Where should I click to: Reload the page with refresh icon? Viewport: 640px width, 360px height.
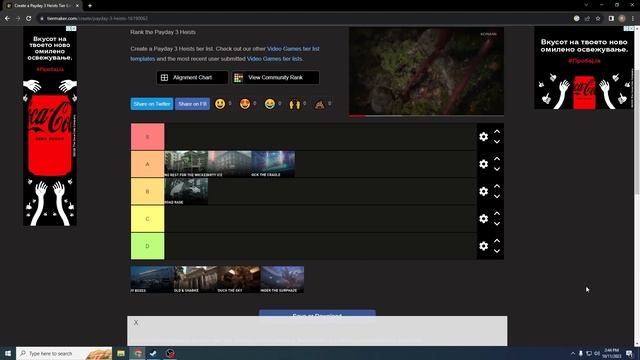pos(29,18)
